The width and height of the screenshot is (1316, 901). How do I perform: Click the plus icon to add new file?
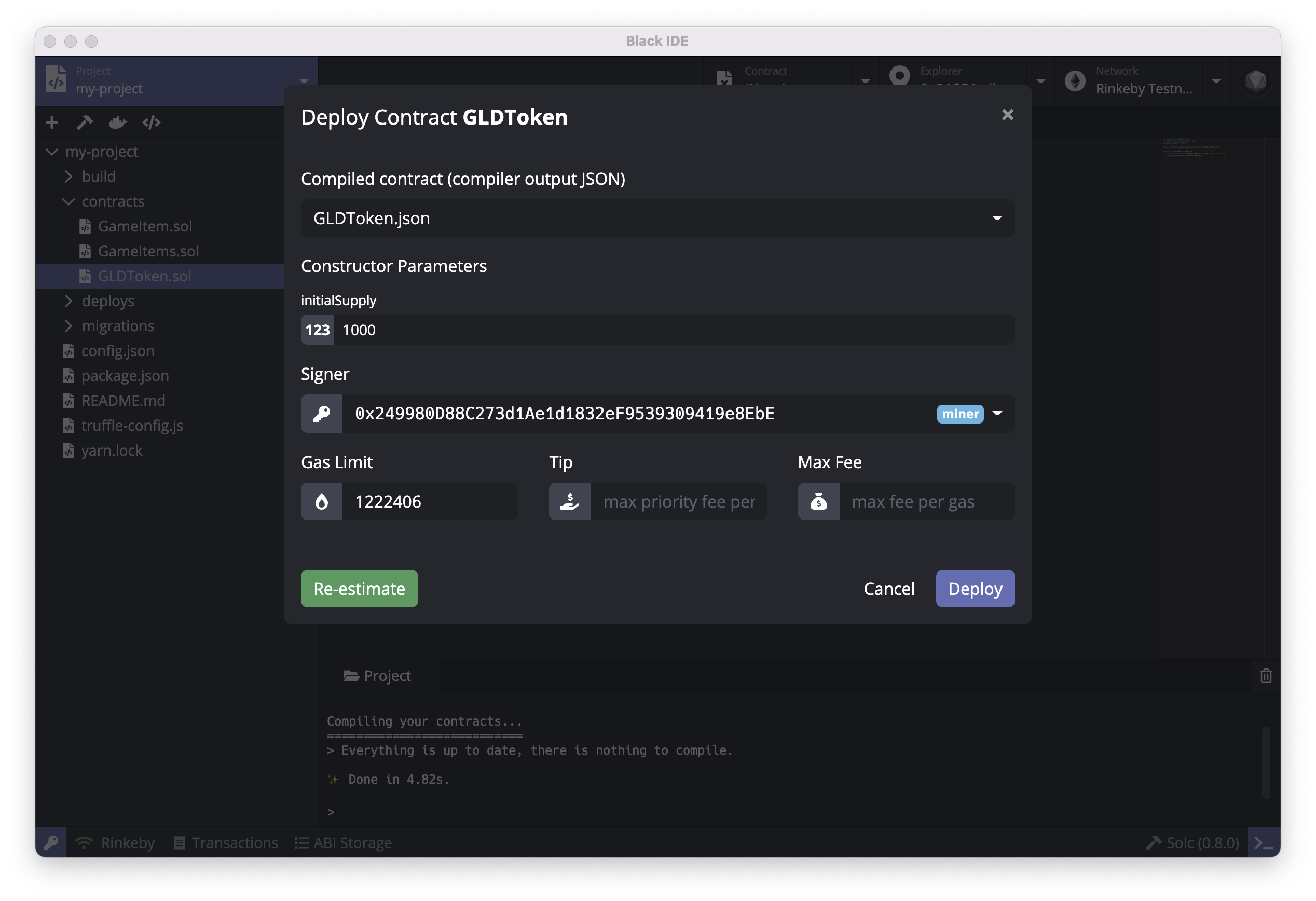pyautogui.click(x=52, y=122)
